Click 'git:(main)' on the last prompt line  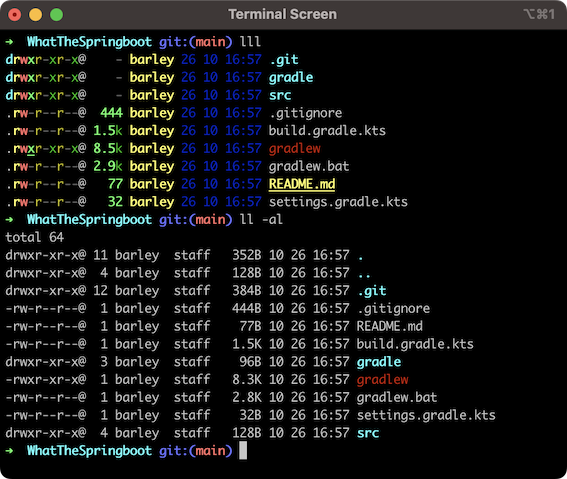tap(196, 450)
